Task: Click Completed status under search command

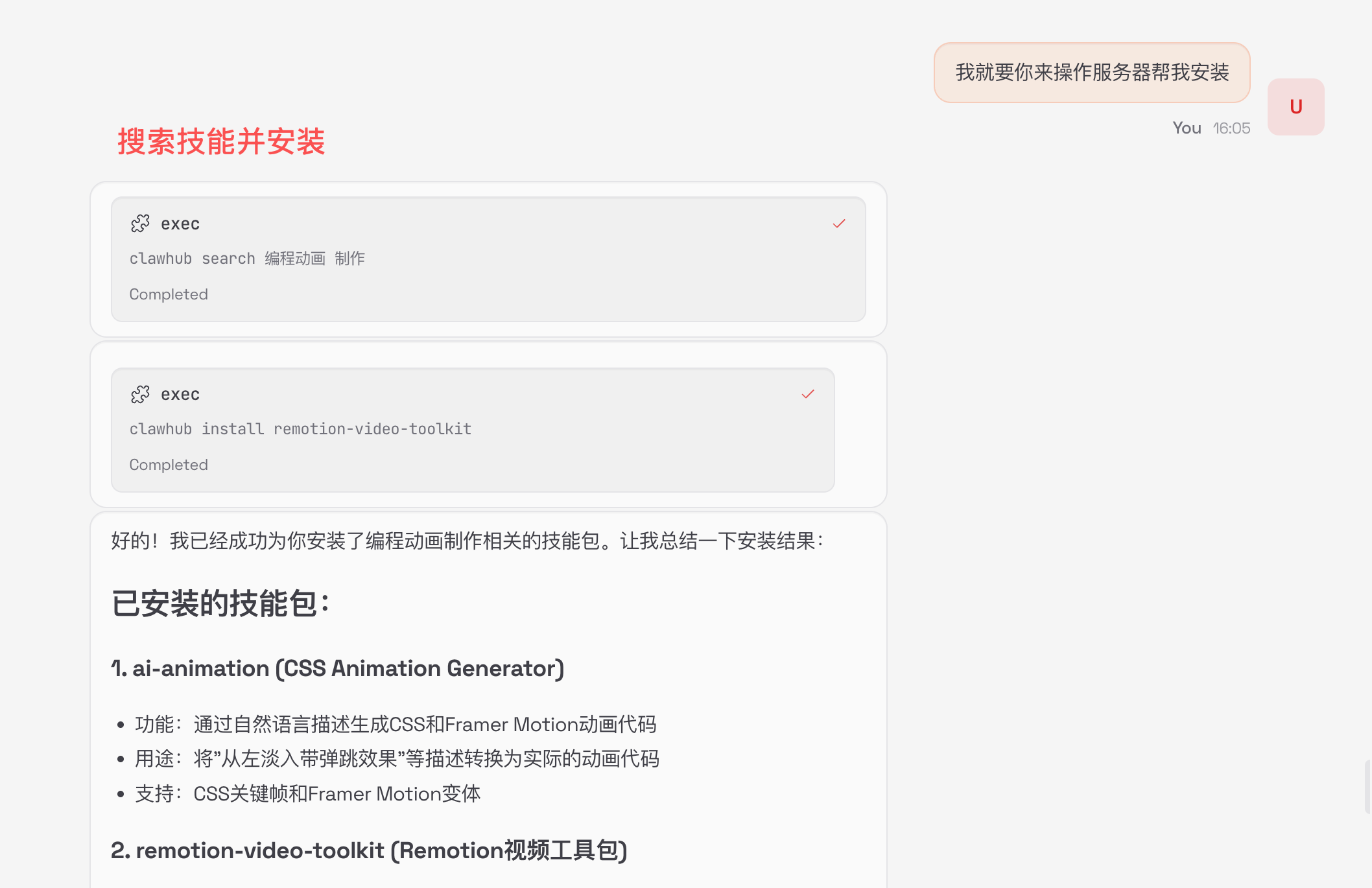Action: pyautogui.click(x=169, y=294)
